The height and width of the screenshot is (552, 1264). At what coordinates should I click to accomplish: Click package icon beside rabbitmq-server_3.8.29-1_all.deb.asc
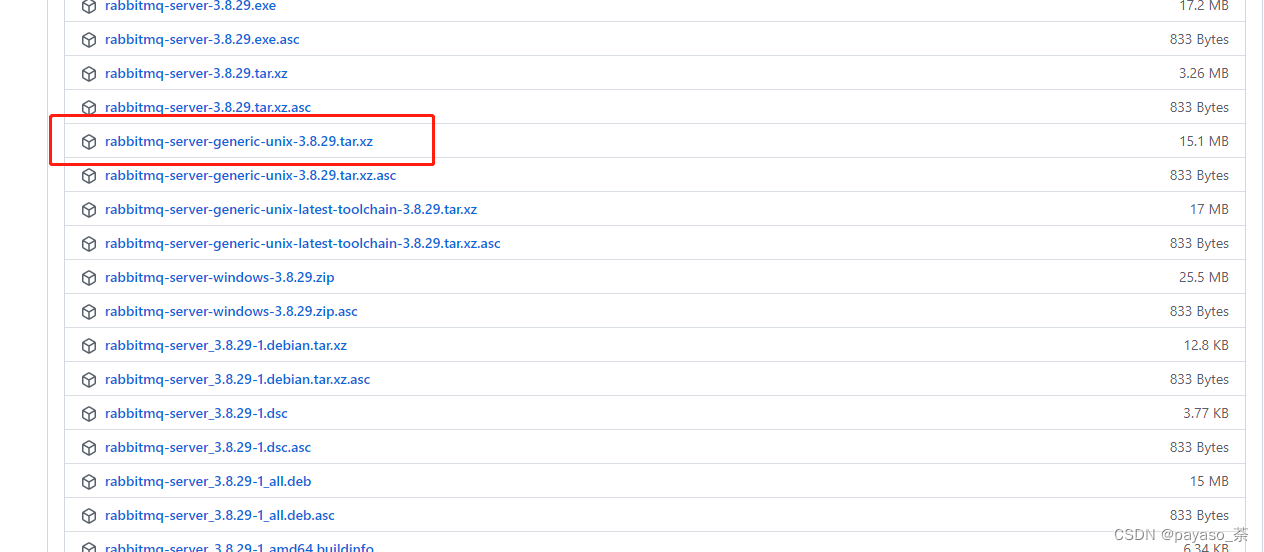89,516
